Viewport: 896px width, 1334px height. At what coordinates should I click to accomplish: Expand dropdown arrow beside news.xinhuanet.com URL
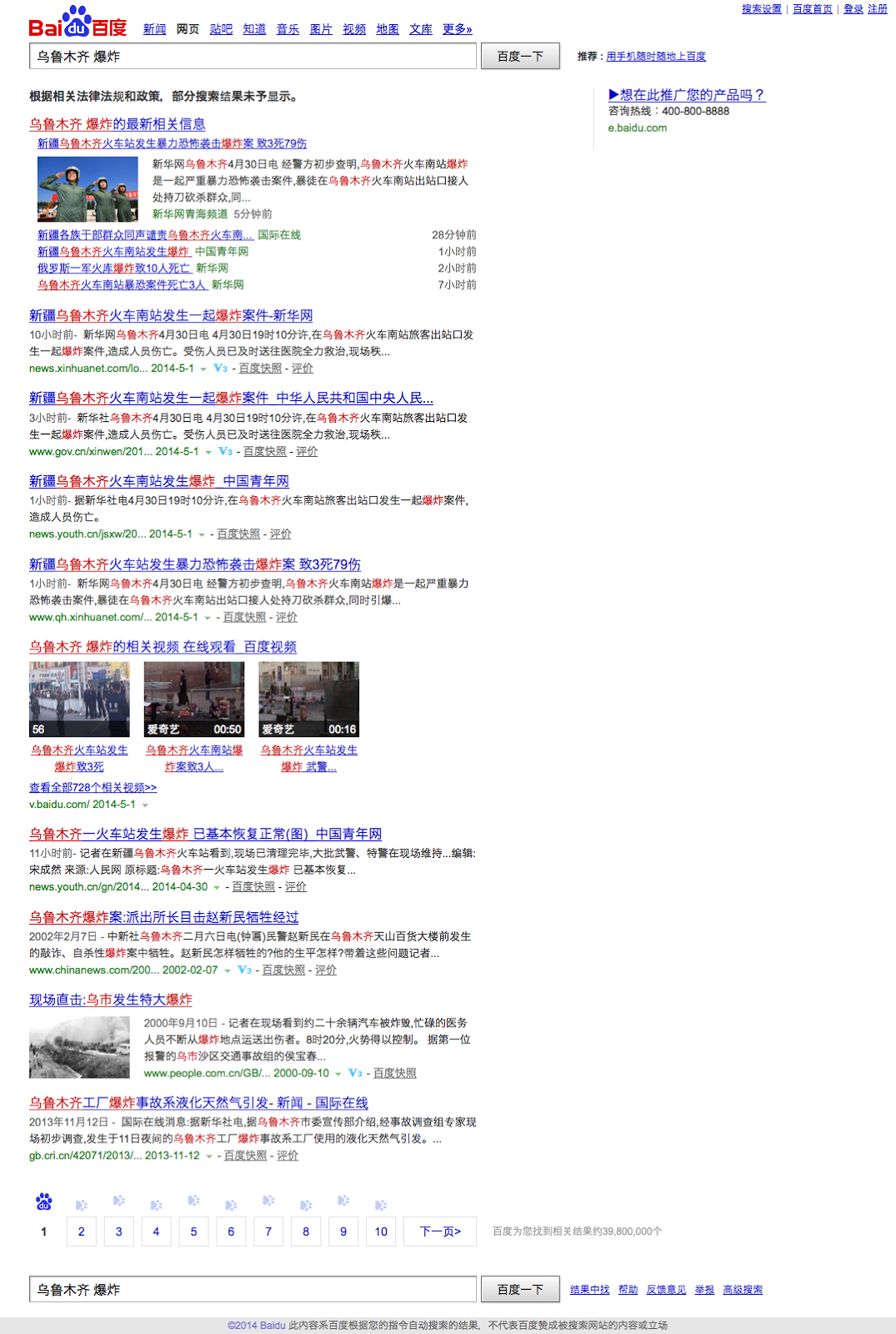point(203,369)
